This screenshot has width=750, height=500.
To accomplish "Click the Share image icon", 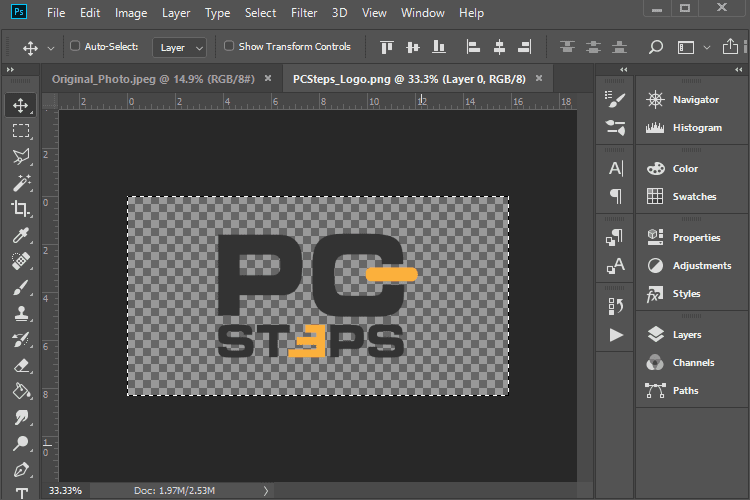I will tap(730, 46).
